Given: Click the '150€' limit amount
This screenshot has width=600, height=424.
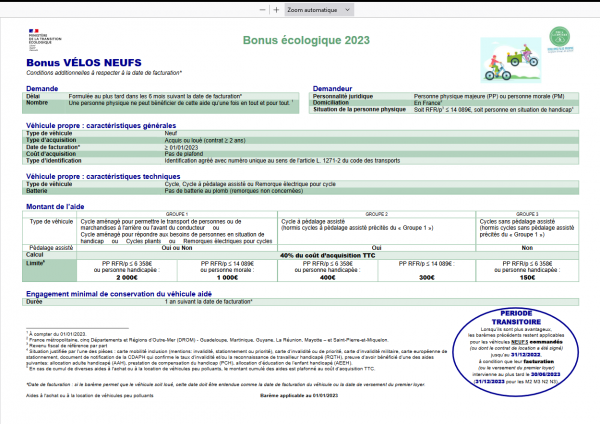Looking at the screenshot, I should point(527,277).
